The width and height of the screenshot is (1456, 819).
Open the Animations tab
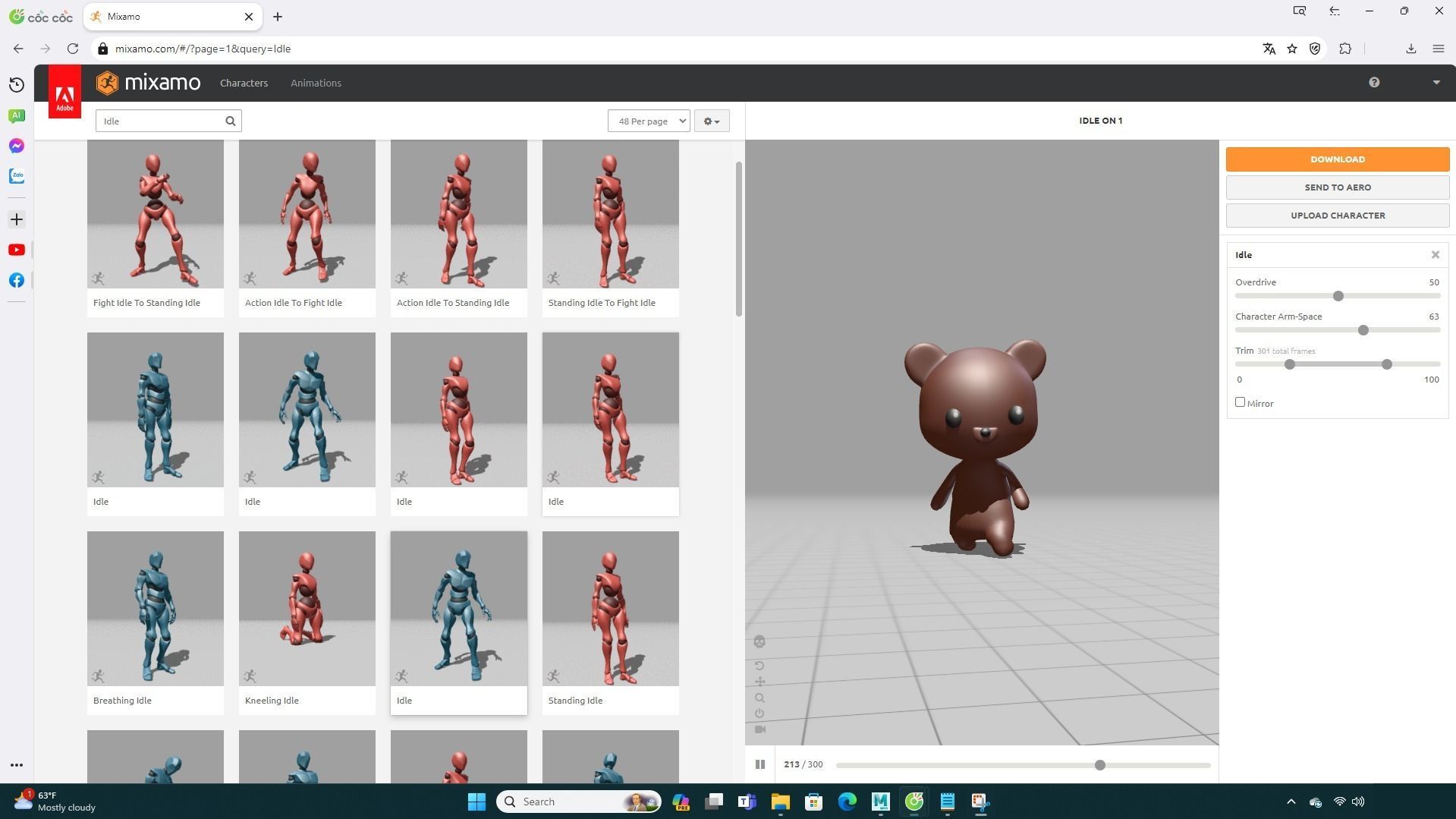pos(316,83)
